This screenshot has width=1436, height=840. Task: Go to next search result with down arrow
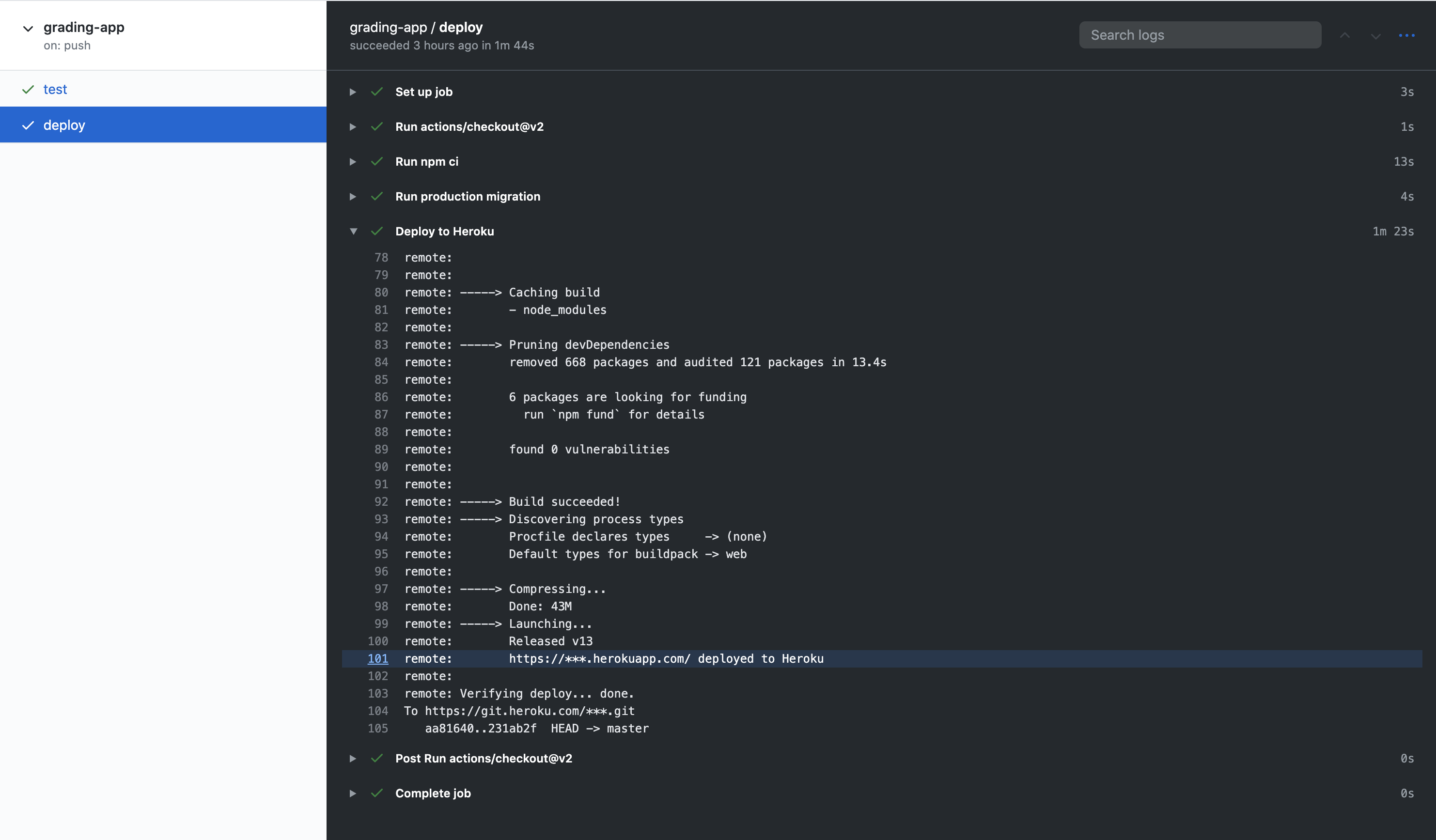1375,36
